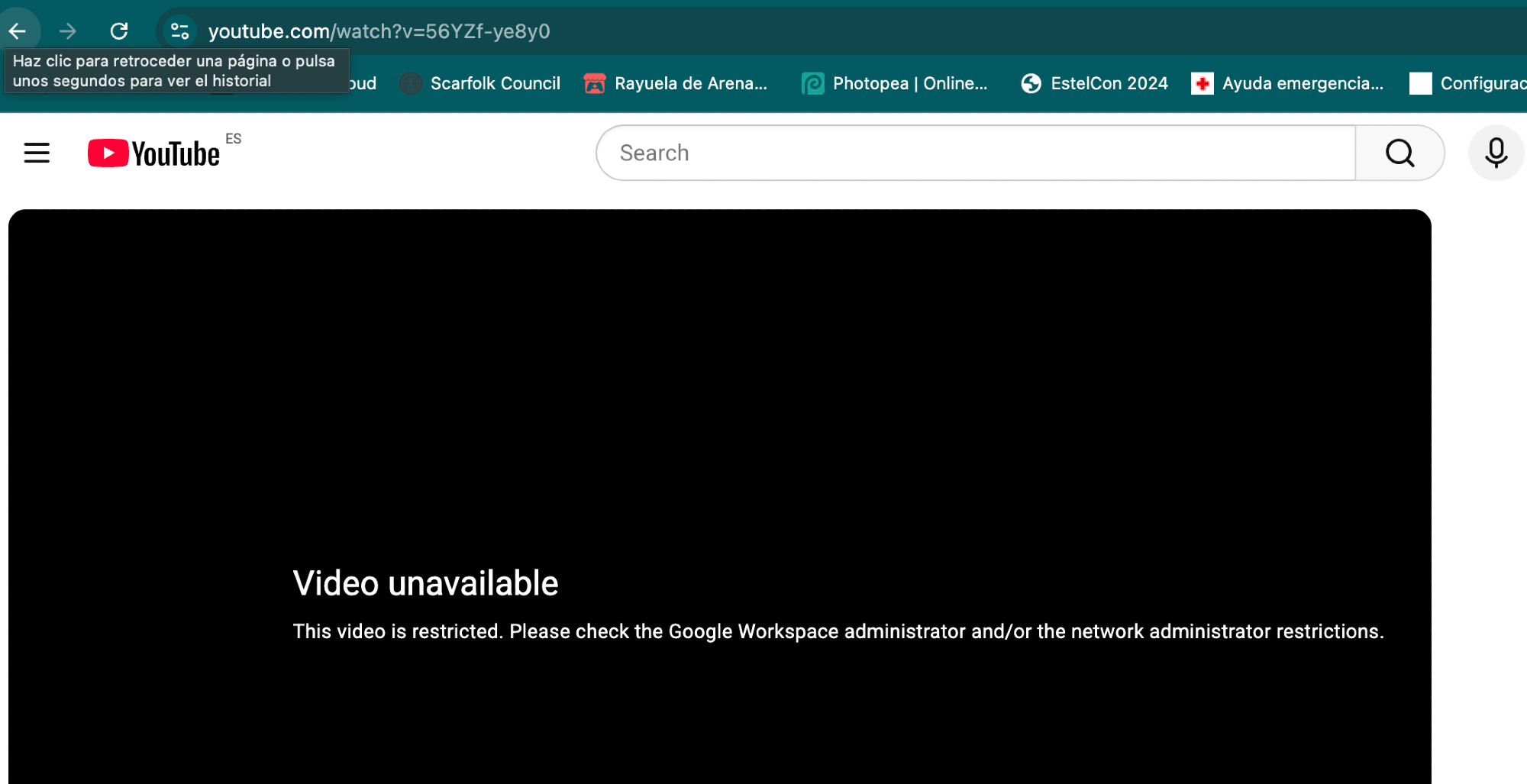Click the black video player area

pos(719,382)
